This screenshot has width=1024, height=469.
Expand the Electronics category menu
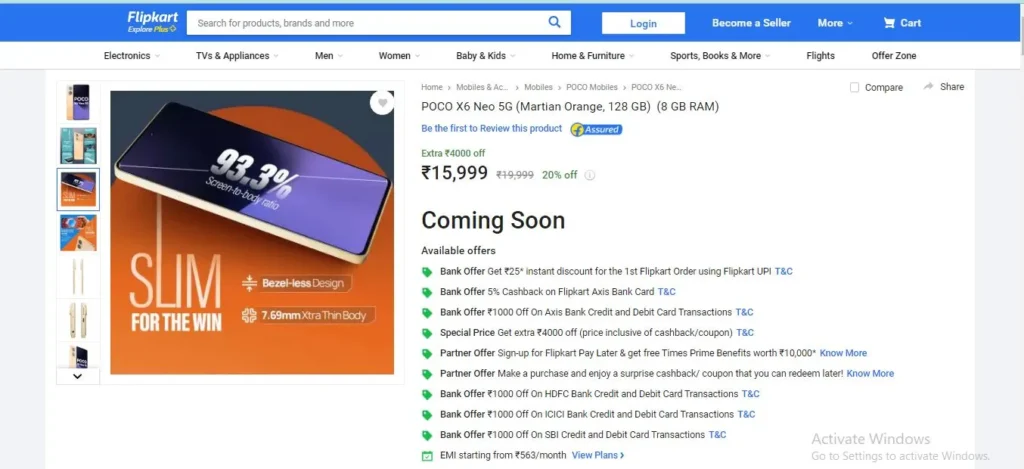pos(131,56)
